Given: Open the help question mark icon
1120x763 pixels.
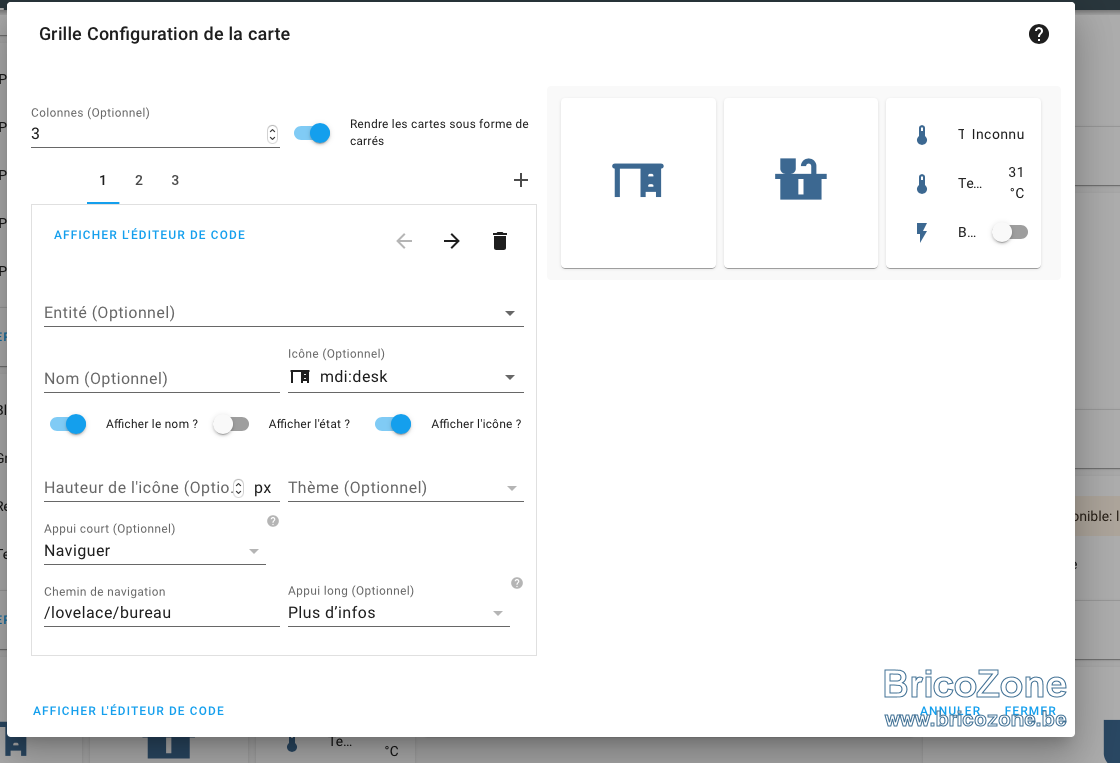Looking at the screenshot, I should (1039, 34).
